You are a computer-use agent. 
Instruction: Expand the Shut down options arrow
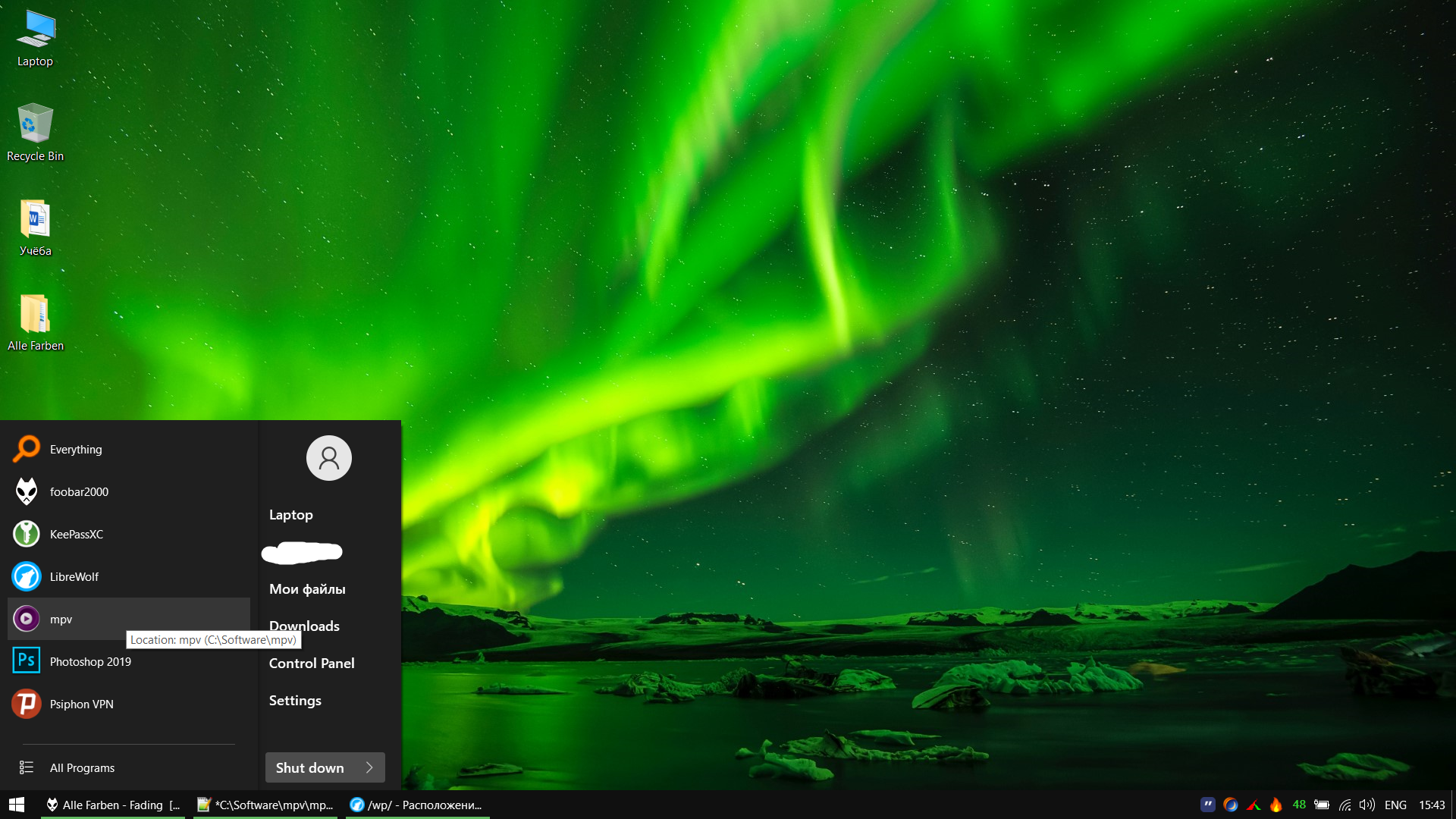(x=370, y=767)
